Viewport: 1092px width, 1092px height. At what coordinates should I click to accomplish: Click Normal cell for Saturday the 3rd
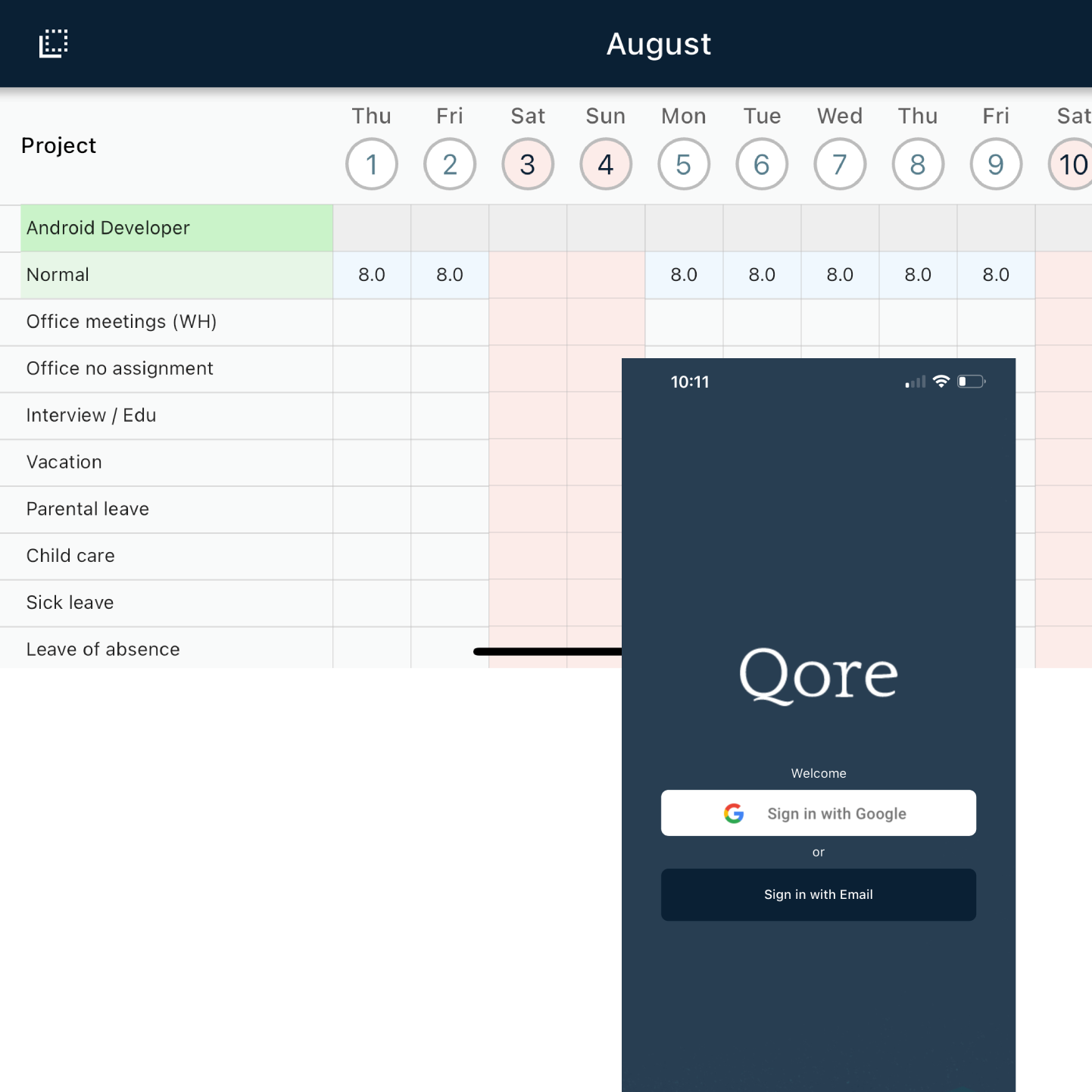point(528,275)
